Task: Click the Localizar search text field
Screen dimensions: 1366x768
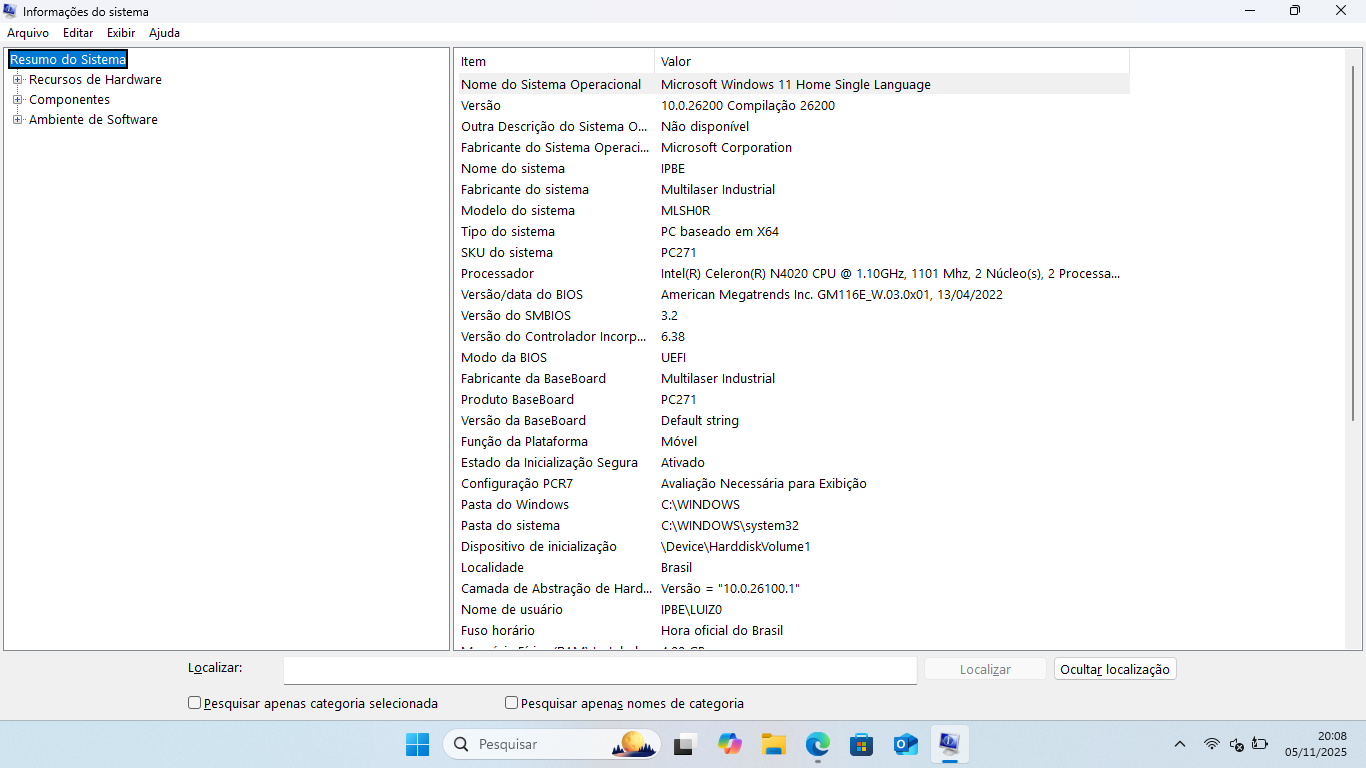Action: [x=600, y=670]
